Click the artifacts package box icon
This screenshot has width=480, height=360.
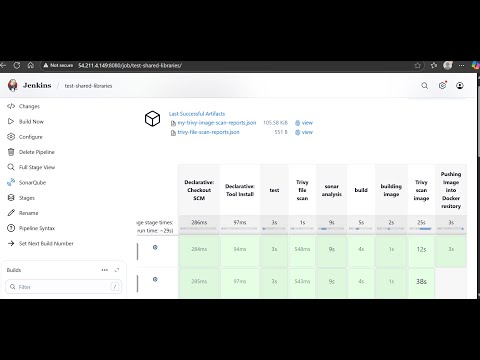coord(152,119)
